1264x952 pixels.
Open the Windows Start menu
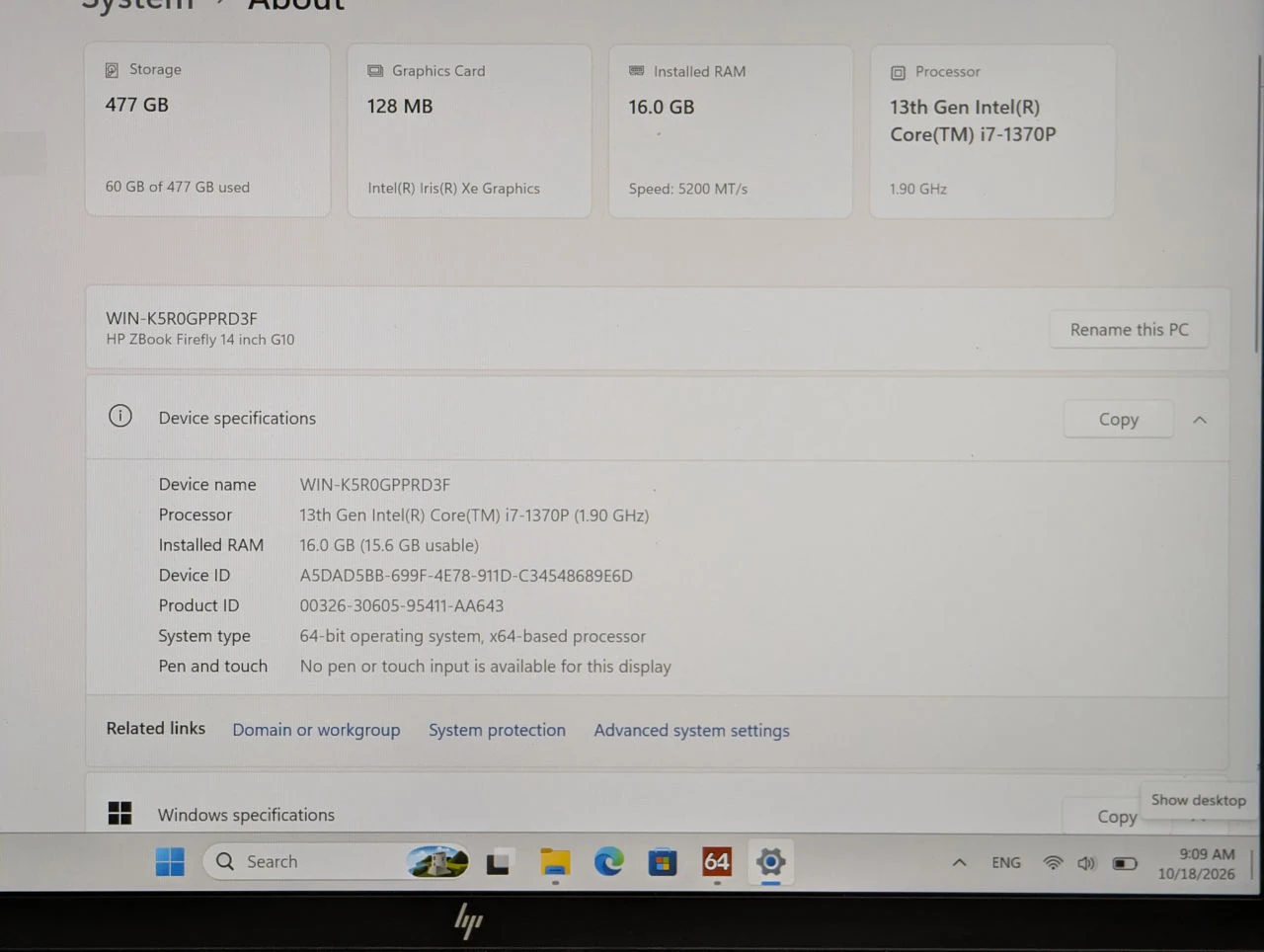tap(170, 862)
